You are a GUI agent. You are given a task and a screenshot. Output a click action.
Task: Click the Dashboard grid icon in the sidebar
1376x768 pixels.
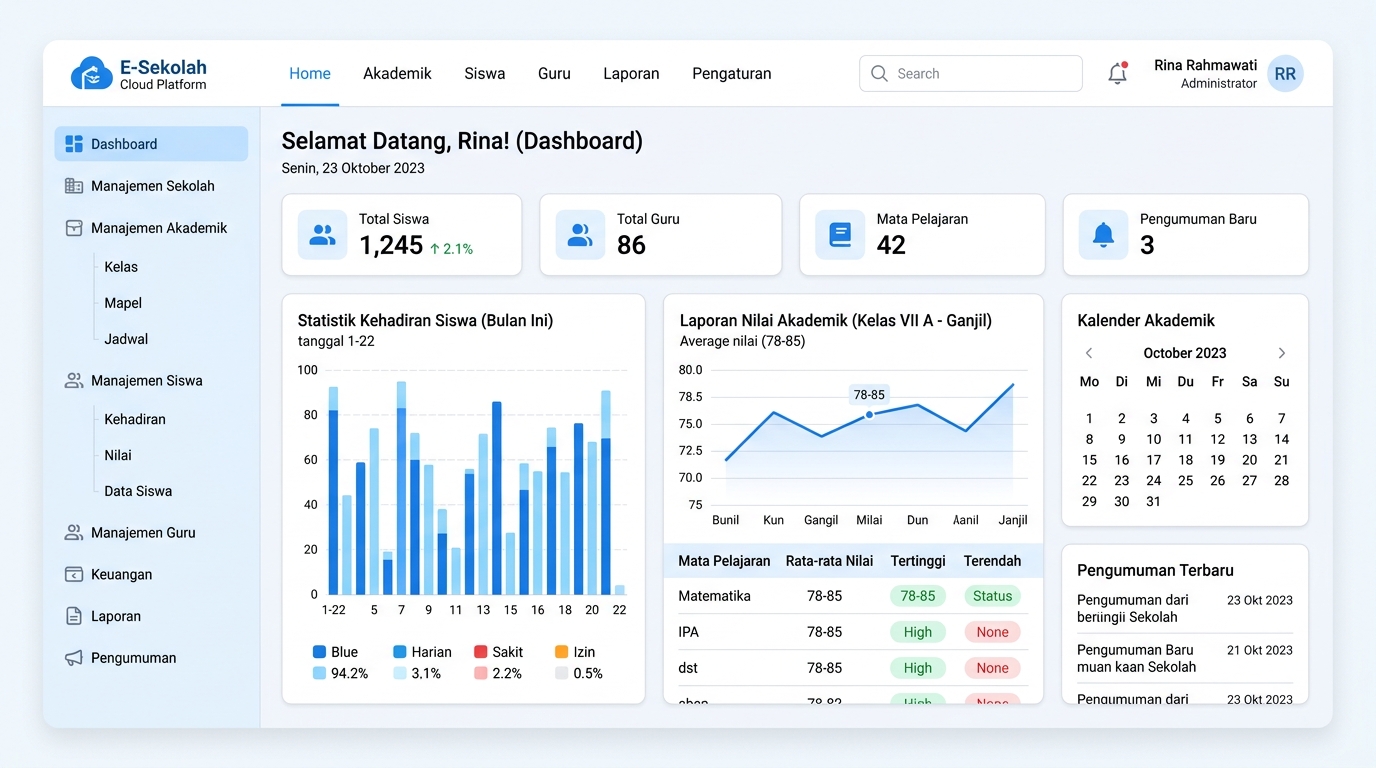pyautogui.click(x=74, y=144)
